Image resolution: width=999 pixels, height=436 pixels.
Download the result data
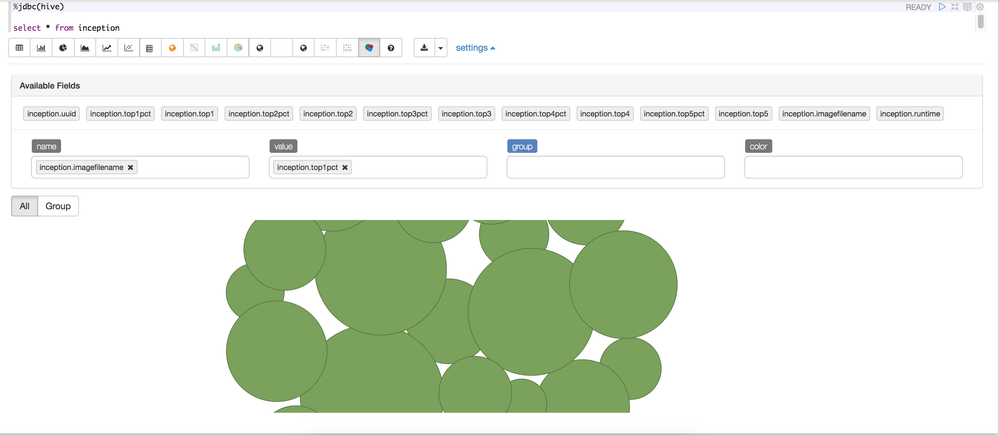424,48
